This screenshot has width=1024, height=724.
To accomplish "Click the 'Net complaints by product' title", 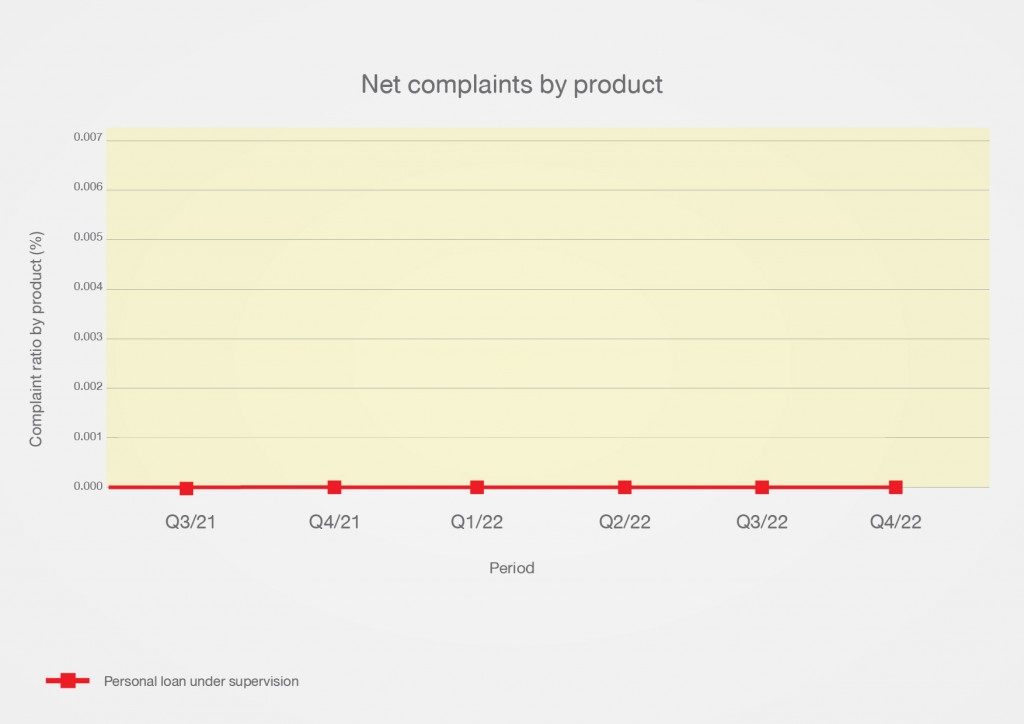I will 511,85.
